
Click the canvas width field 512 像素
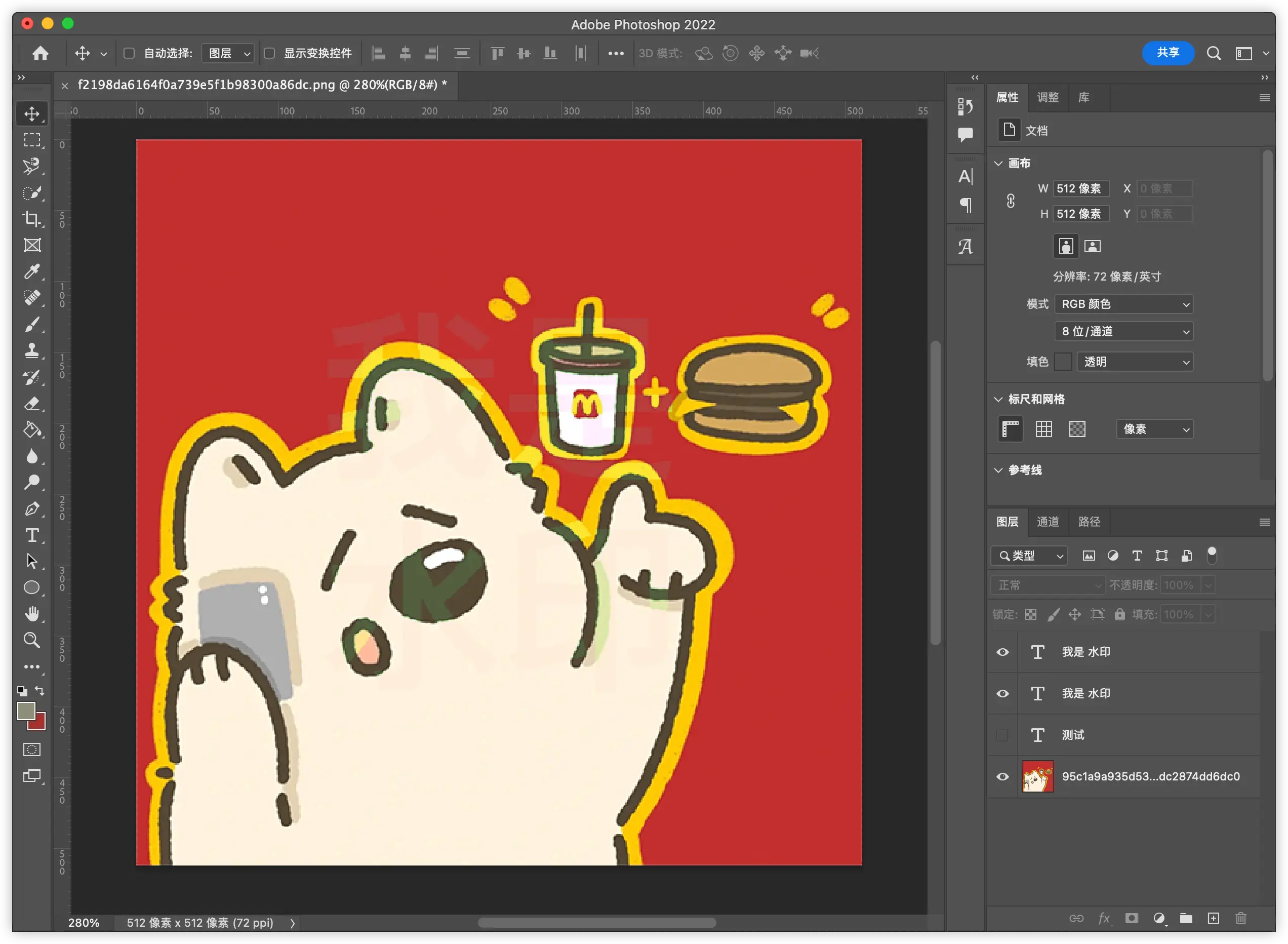pyautogui.click(x=1081, y=188)
